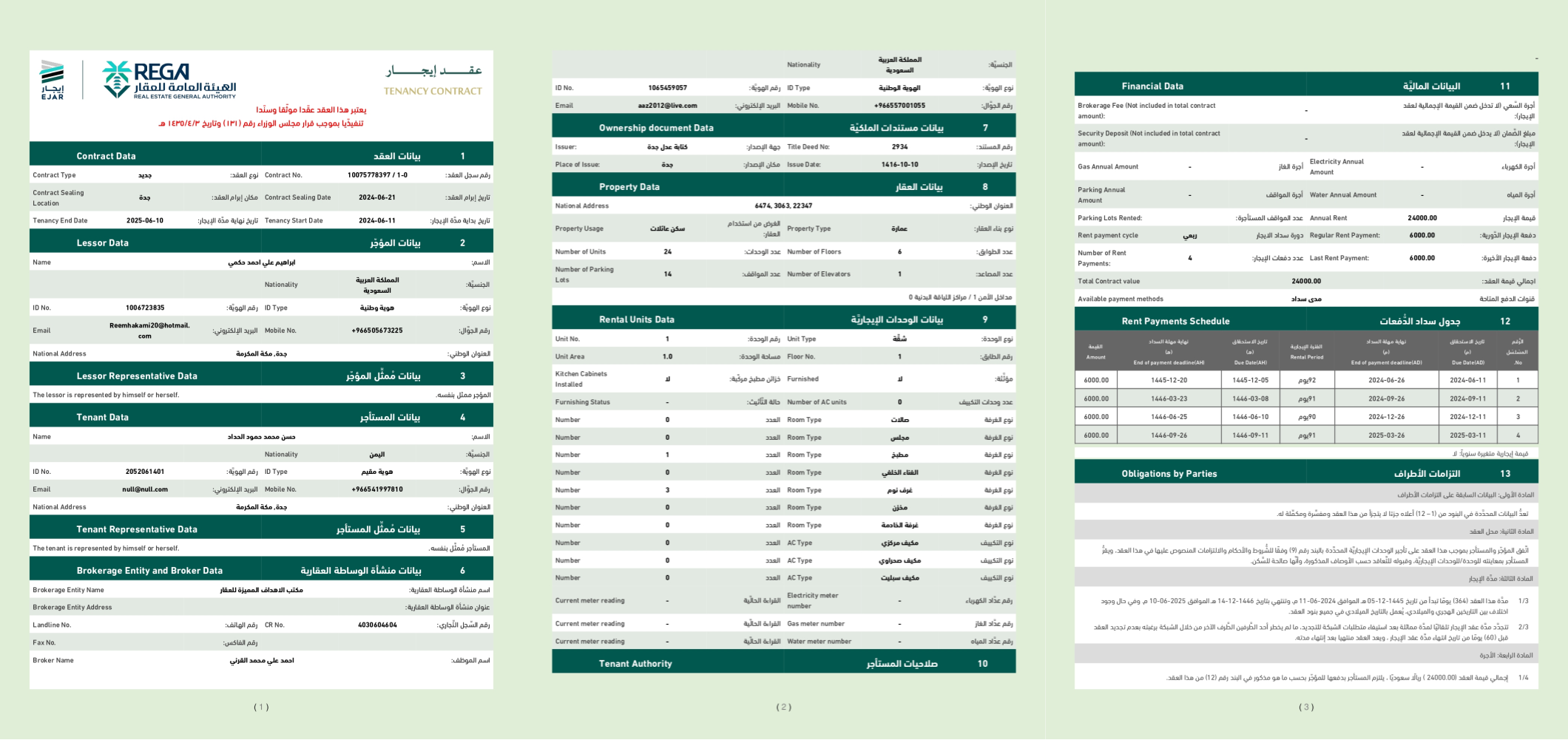Click the Financial Data section header
Viewport: 1568px width, 740px height.
[1152, 86]
